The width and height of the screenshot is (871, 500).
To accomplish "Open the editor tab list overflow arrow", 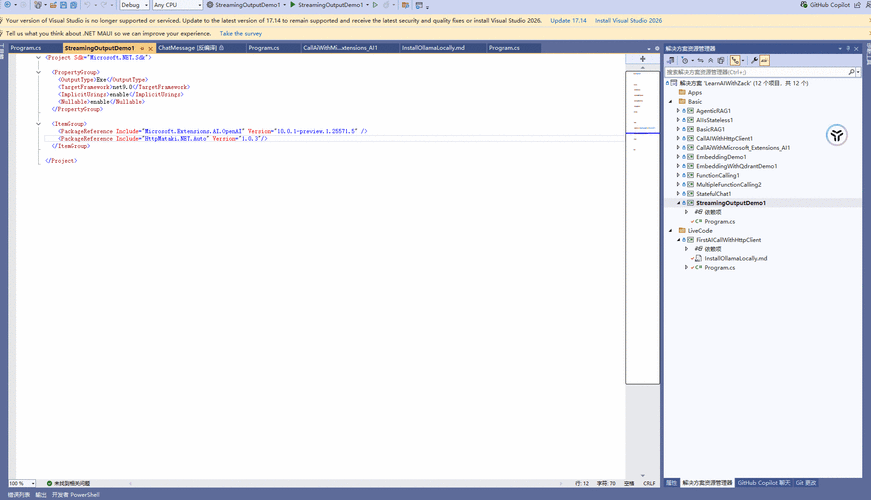I will click(x=649, y=48).
